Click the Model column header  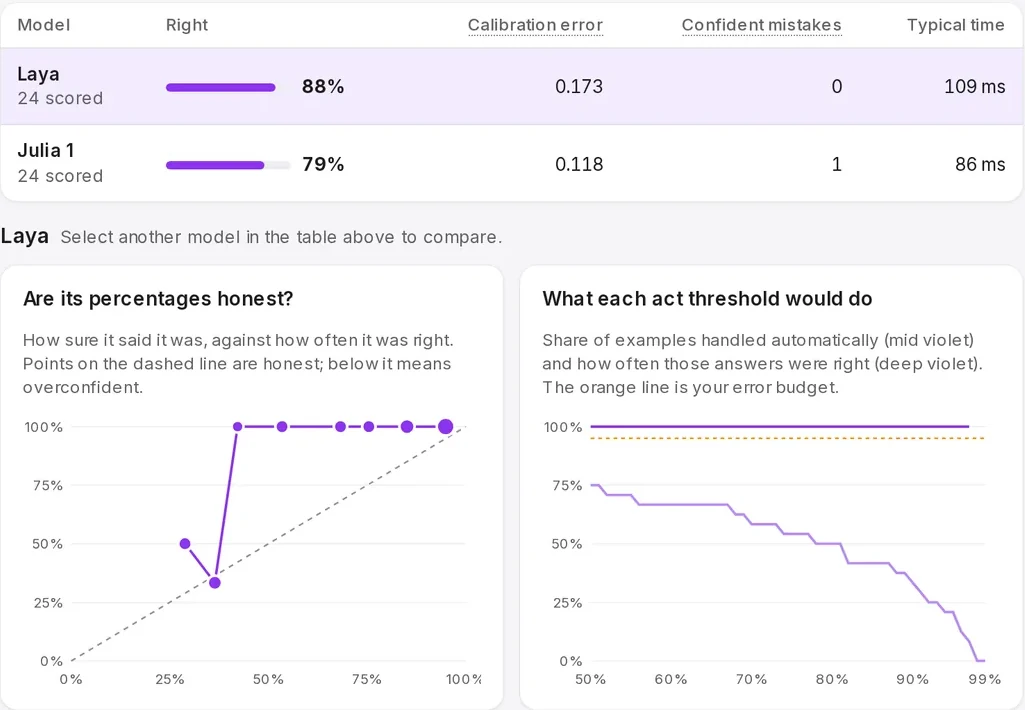[x=43, y=25]
